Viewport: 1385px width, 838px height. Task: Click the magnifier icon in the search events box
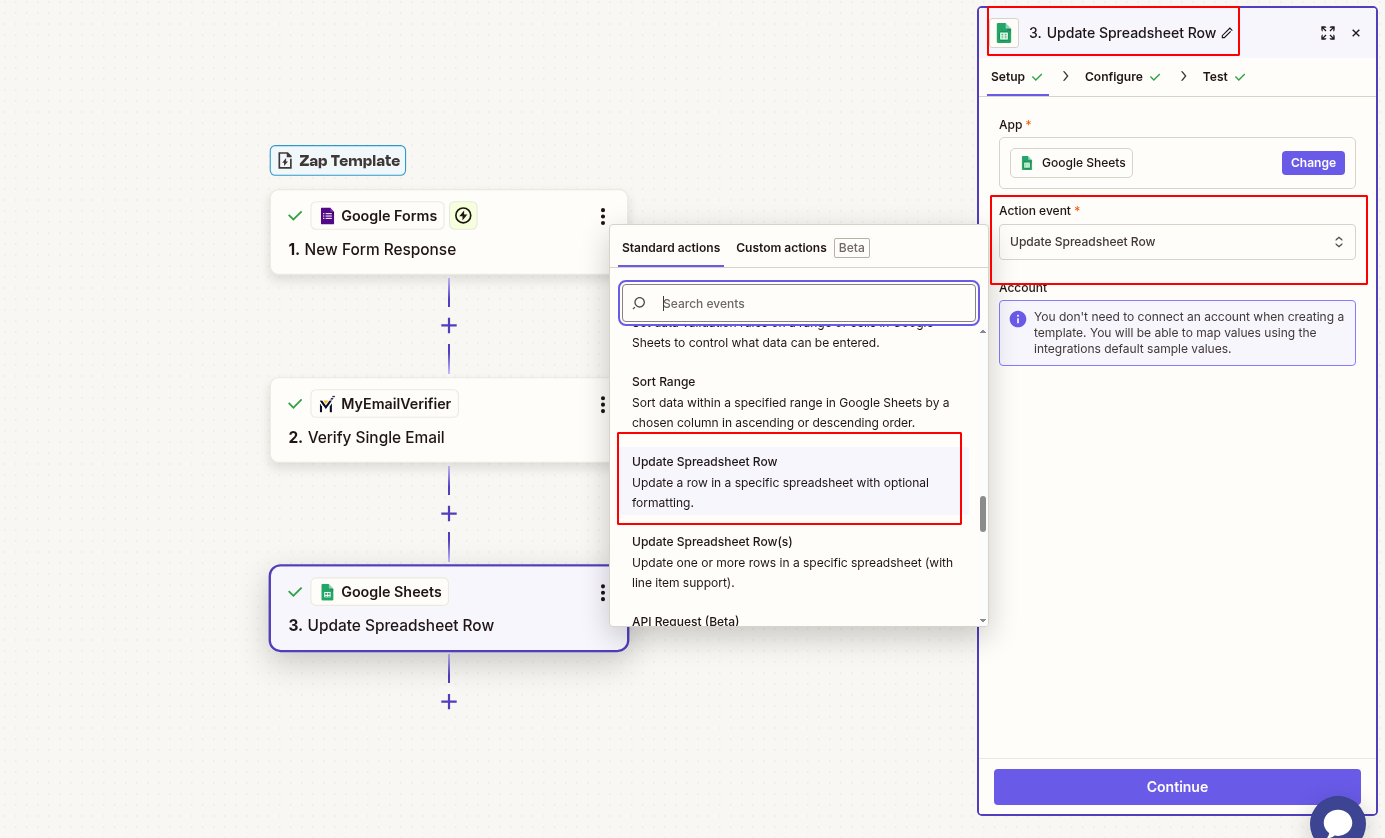(x=637, y=303)
